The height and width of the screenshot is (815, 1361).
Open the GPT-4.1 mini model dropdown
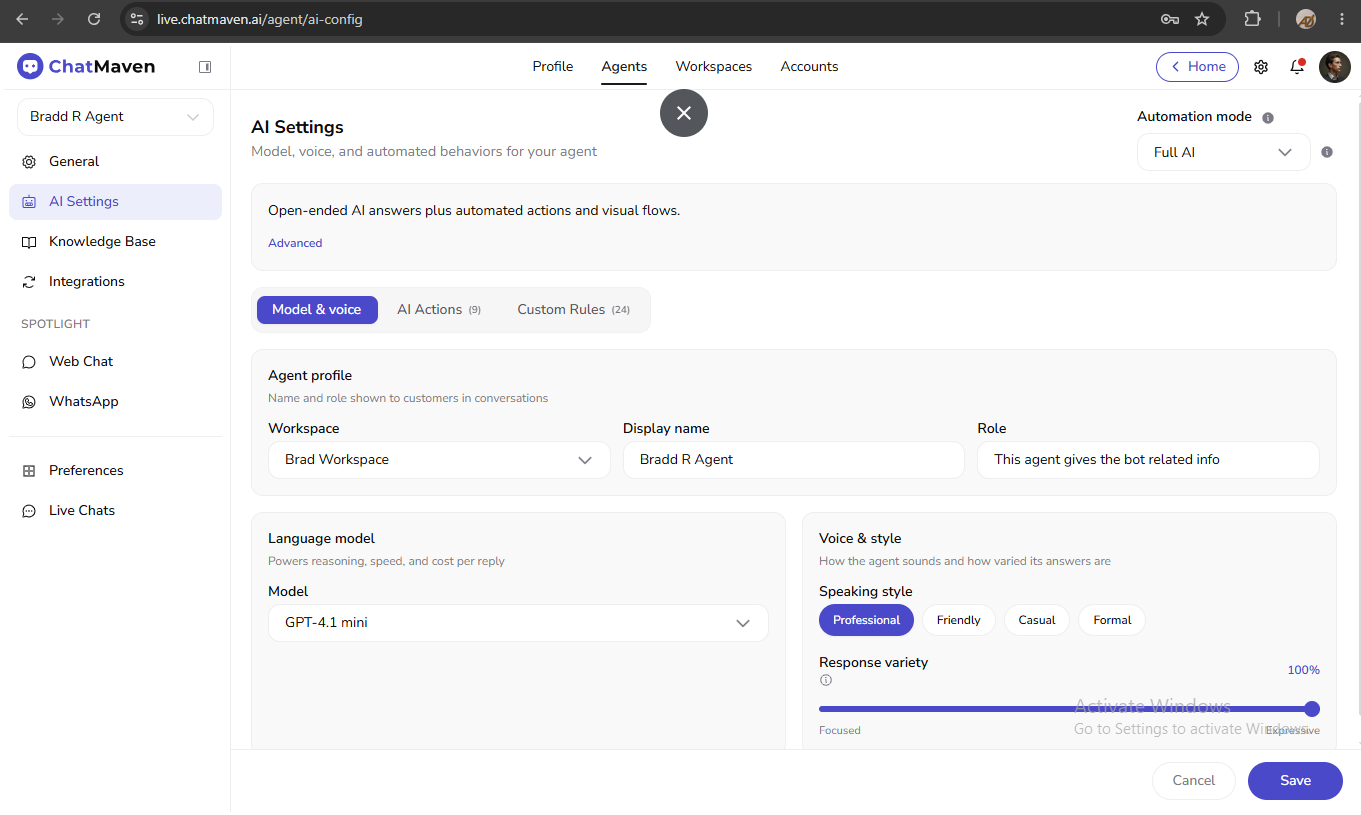coord(518,622)
